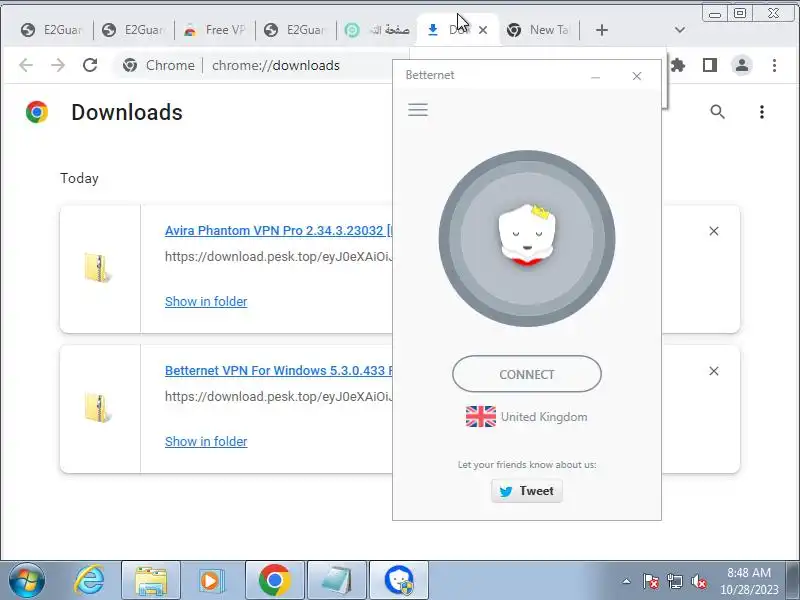800x600 pixels.
Task: Click the Chrome logo beside Downloads heading
Action: [37, 112]
